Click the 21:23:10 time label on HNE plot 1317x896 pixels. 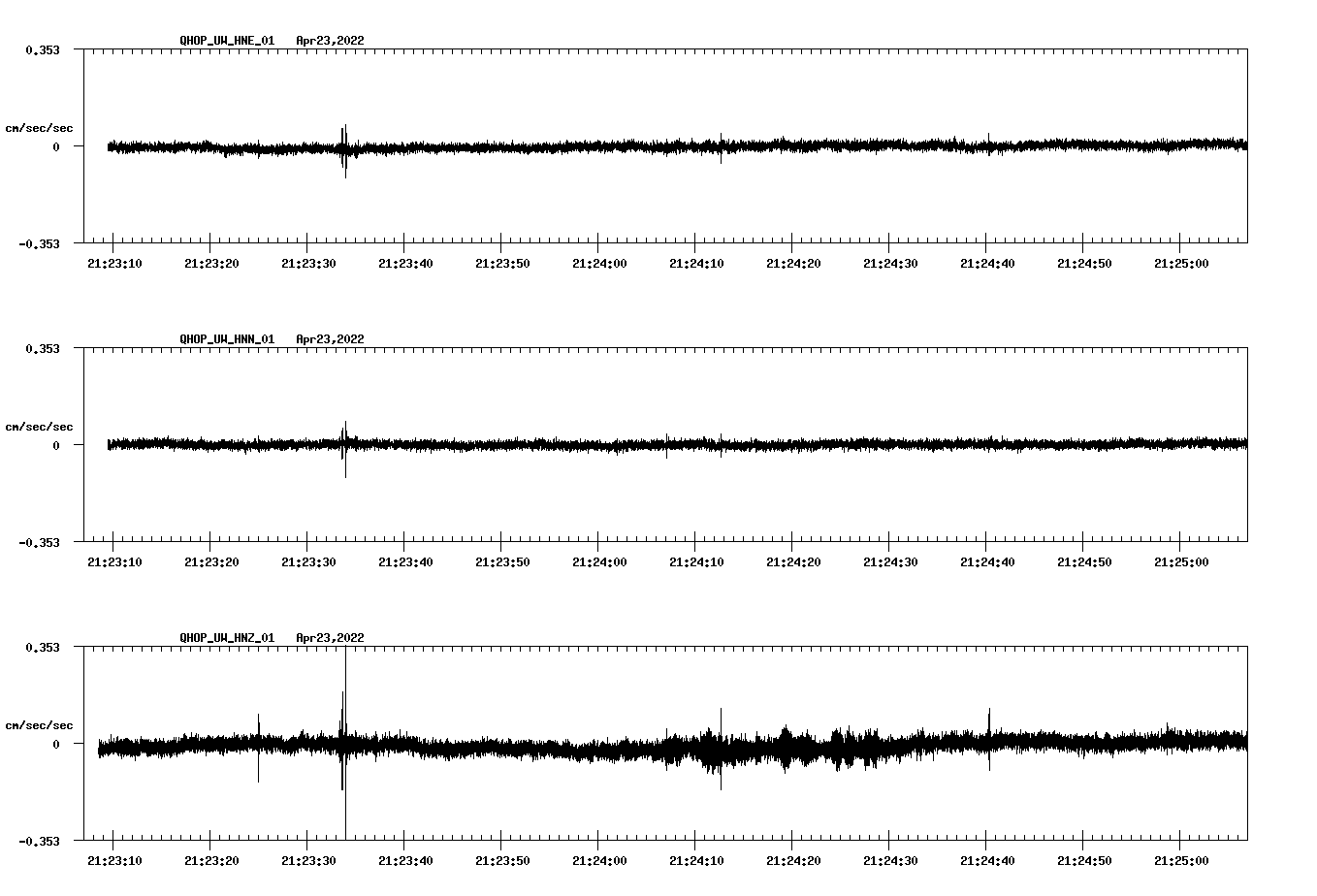click(114, 264)
